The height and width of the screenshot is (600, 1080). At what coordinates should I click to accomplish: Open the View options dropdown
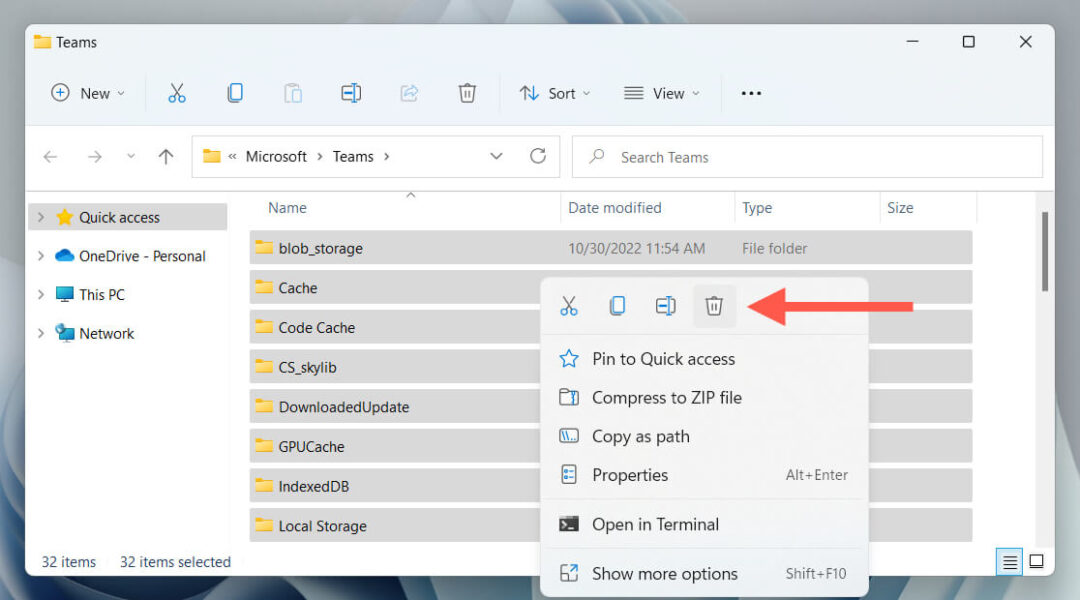tap(662, 92)
